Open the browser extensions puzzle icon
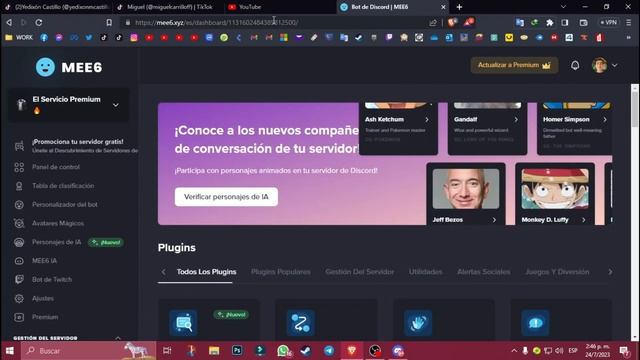Viewport: 640px width, 360px height. pos(550,22)
